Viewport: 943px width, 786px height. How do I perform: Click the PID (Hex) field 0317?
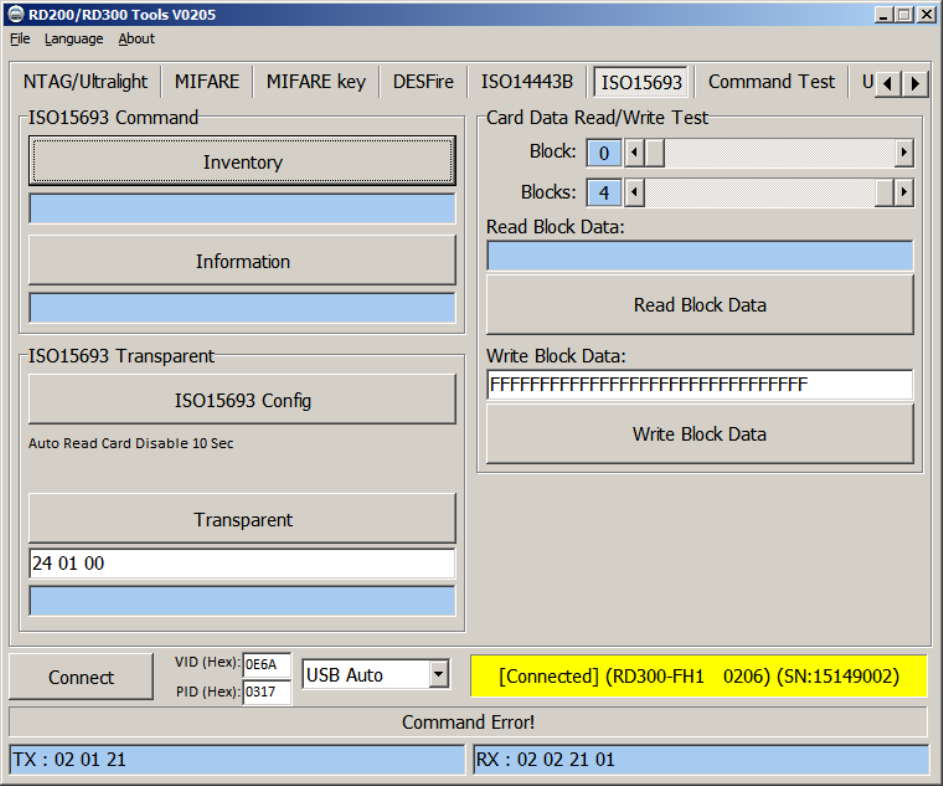tap(266, 692)
